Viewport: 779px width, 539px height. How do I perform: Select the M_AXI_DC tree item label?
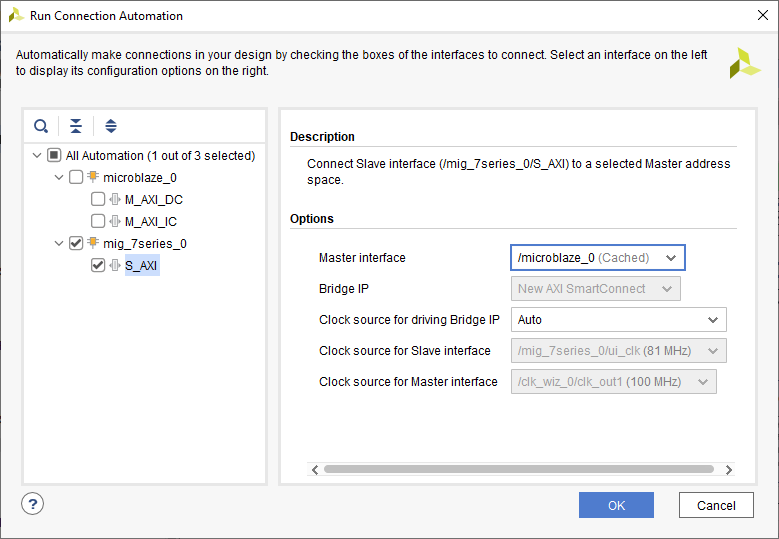click(154, 200)
